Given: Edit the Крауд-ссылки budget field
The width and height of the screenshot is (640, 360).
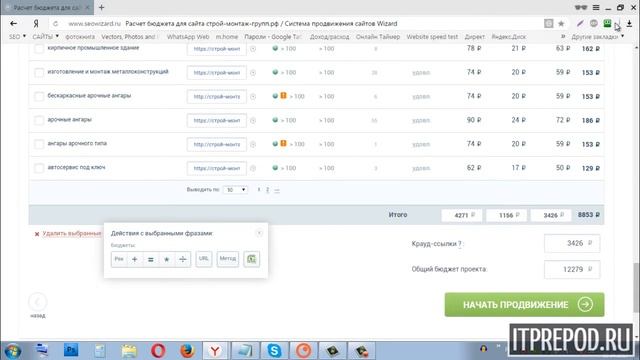Looking at the screenshot, I should (x=572, y=244).
